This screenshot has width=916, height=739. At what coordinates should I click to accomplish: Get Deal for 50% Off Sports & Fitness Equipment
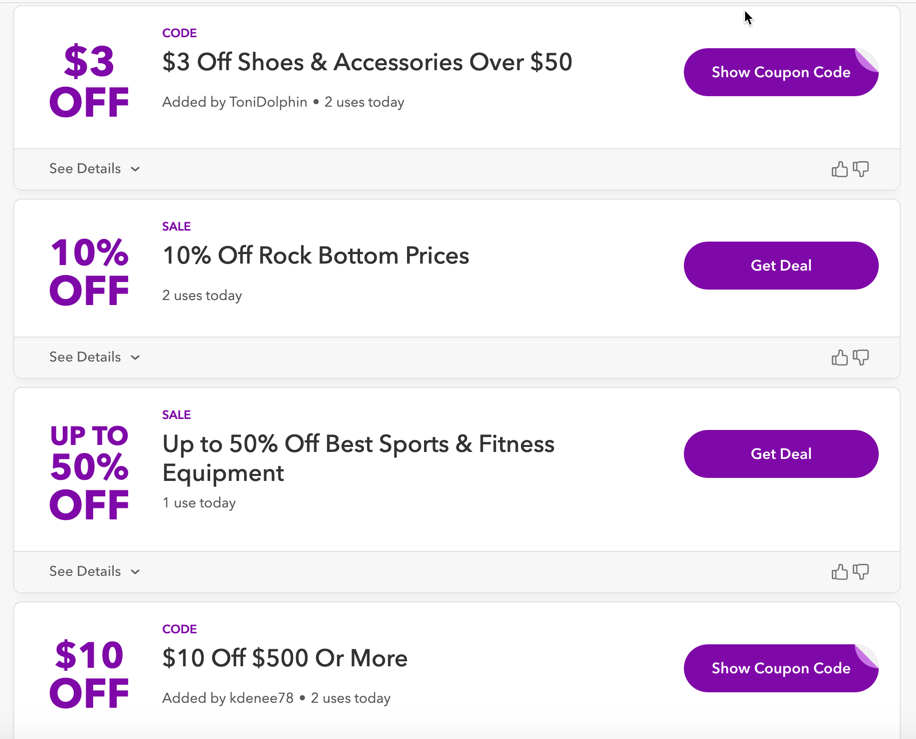pos(780,454)
